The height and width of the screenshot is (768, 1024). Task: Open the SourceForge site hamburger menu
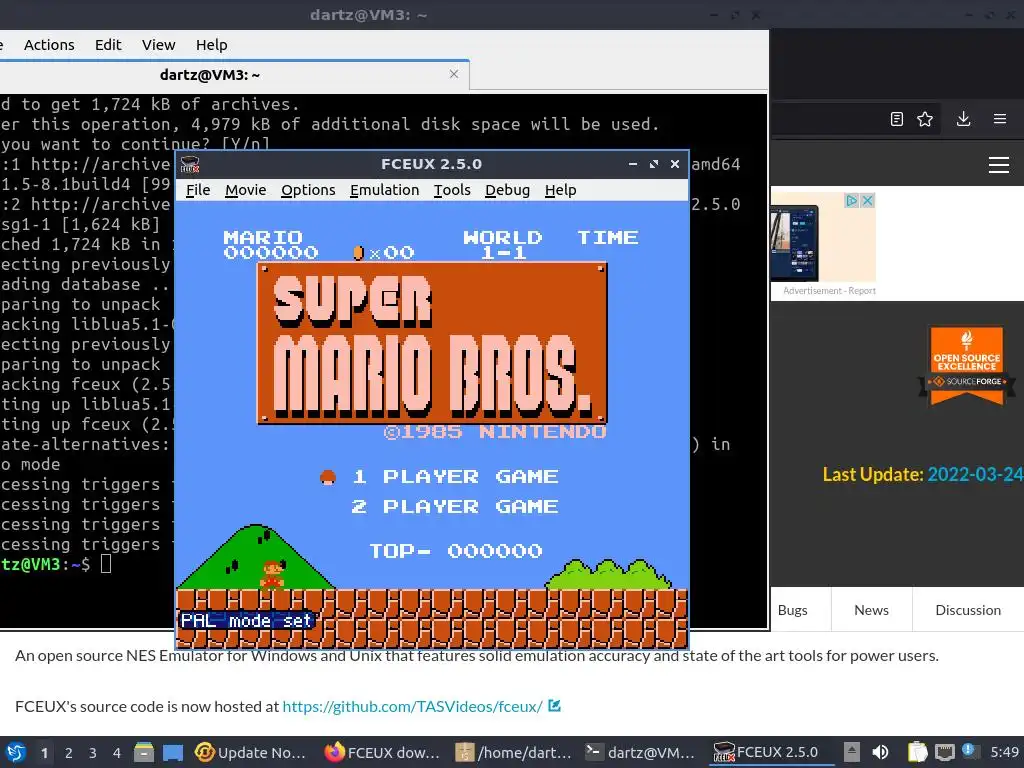999,165
